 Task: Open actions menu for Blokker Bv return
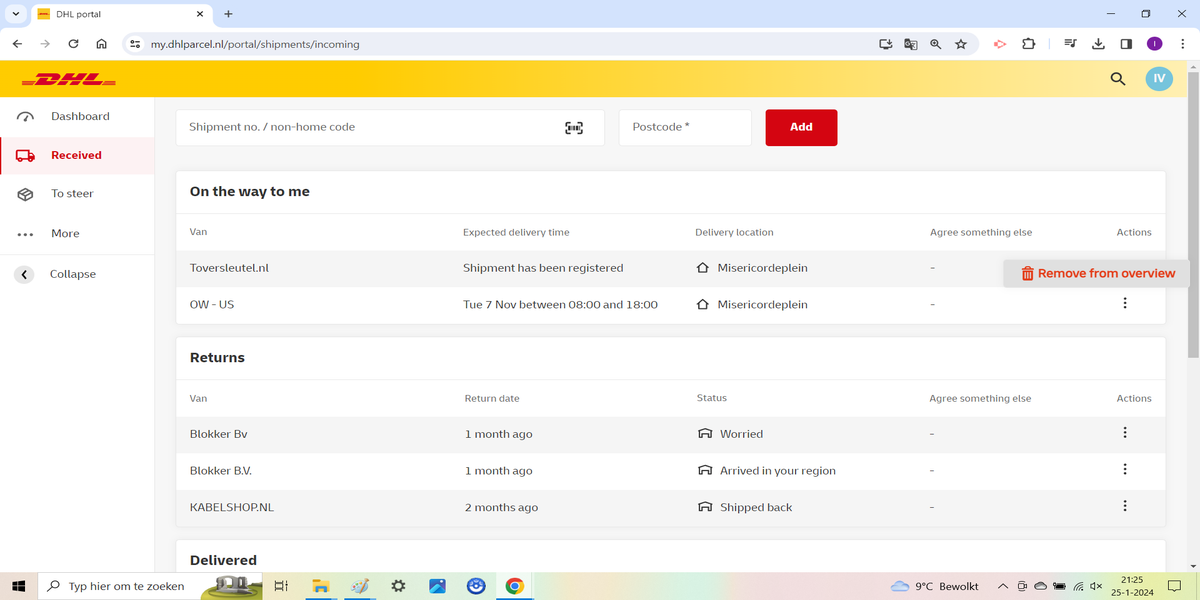1125,433
